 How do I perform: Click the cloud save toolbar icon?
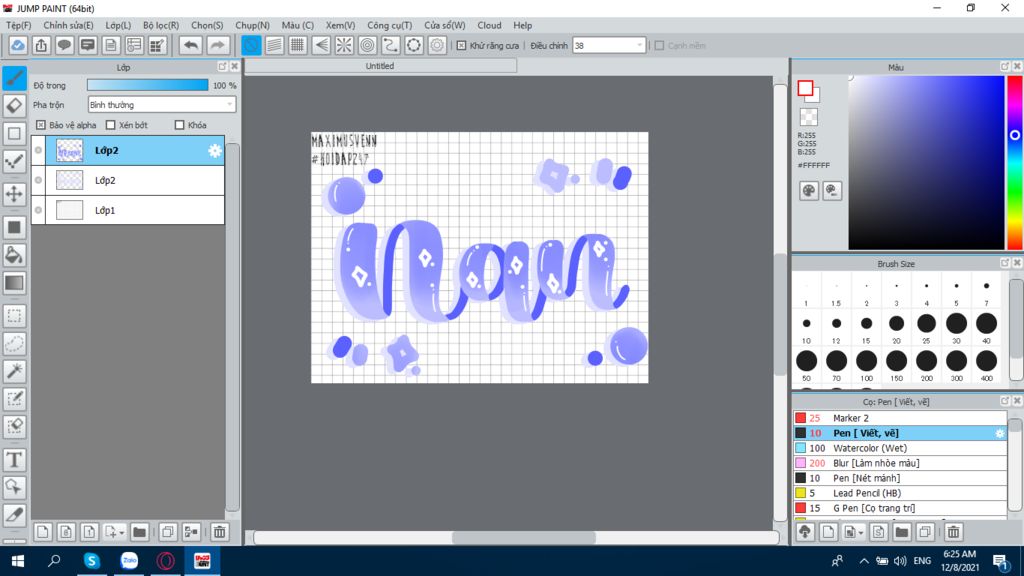coord(18,45)
